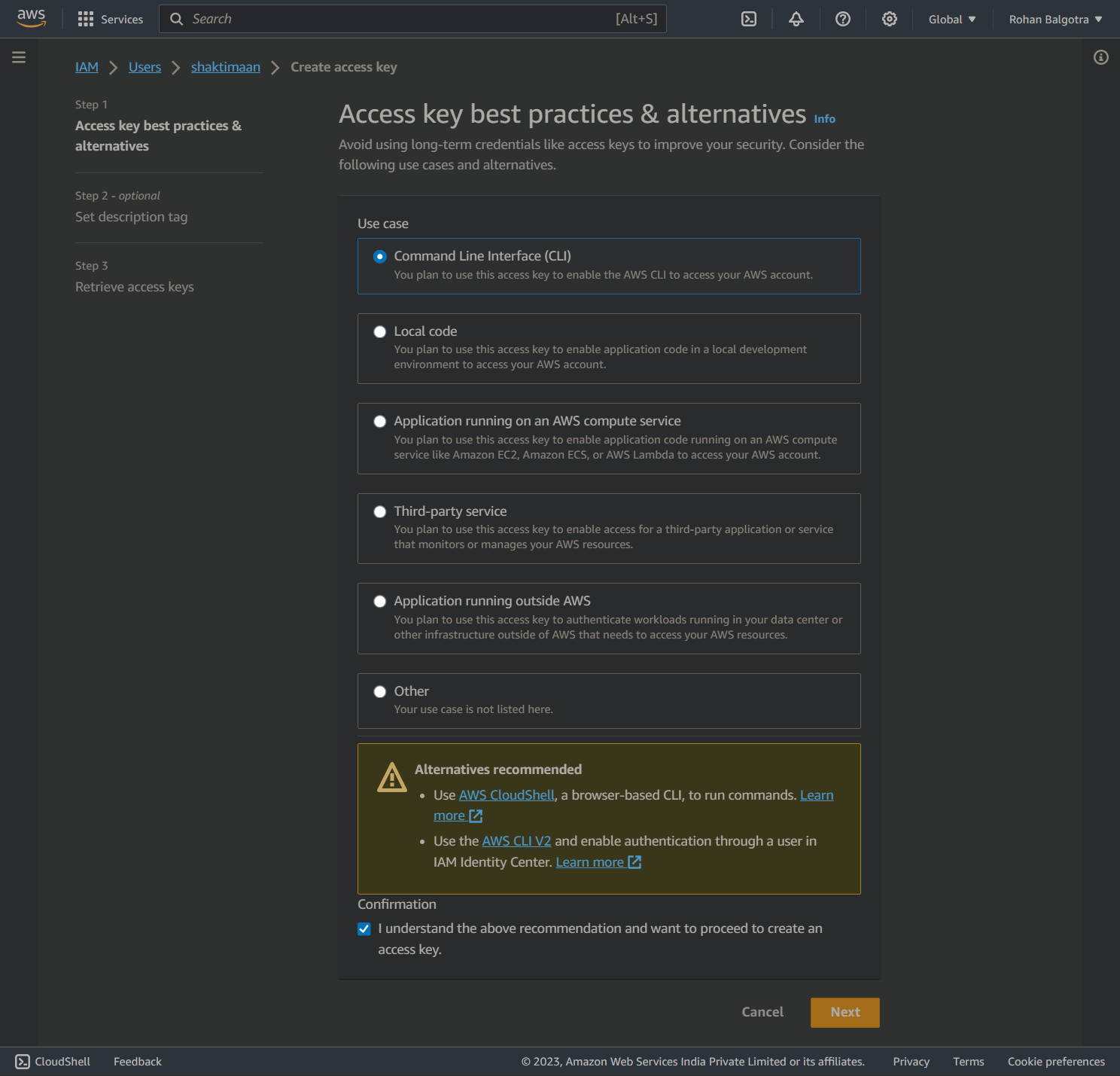1120x1076 pixels.
Task: Expand the Rohan Balgotra account menu
Action: pyautogui.click(x=1055, y=19)
